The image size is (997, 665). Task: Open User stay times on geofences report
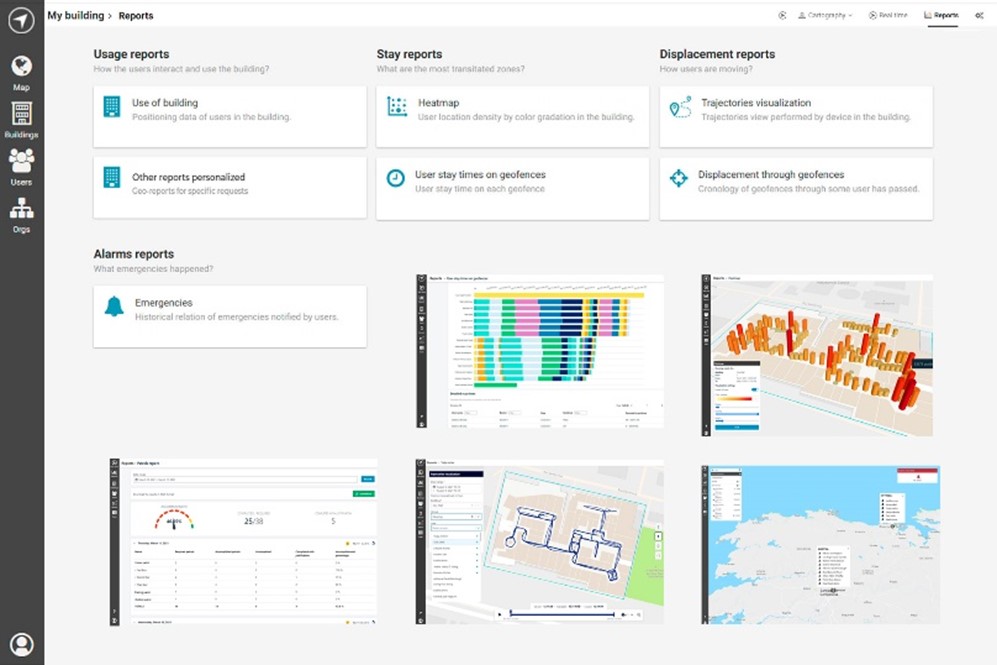(512, 189)
